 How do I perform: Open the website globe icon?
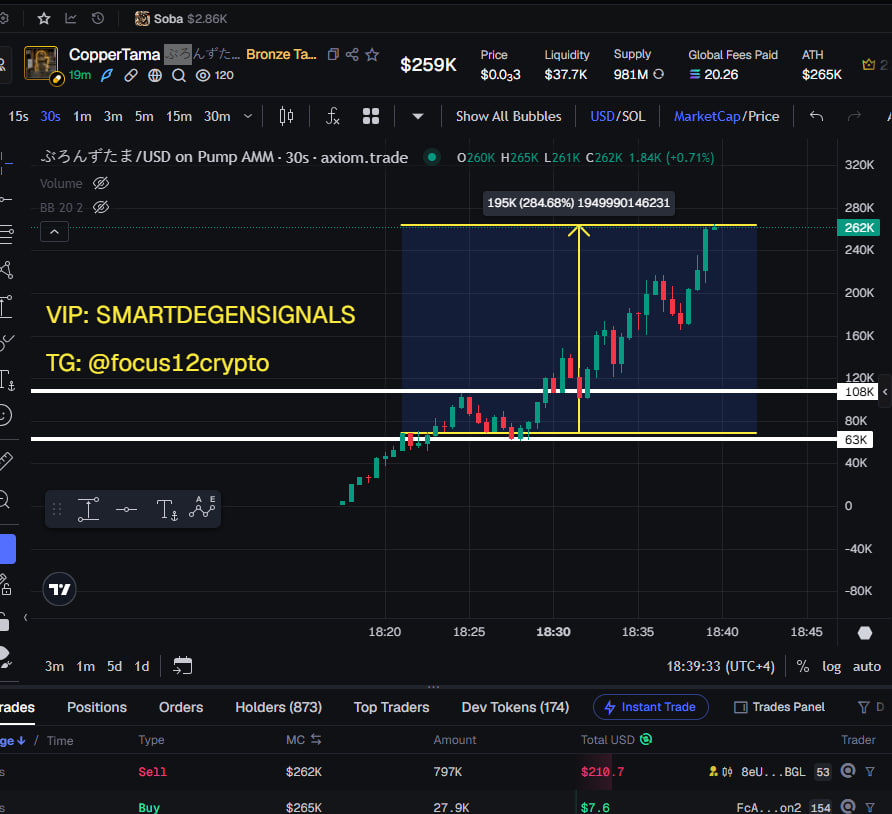tap(155, 76)
